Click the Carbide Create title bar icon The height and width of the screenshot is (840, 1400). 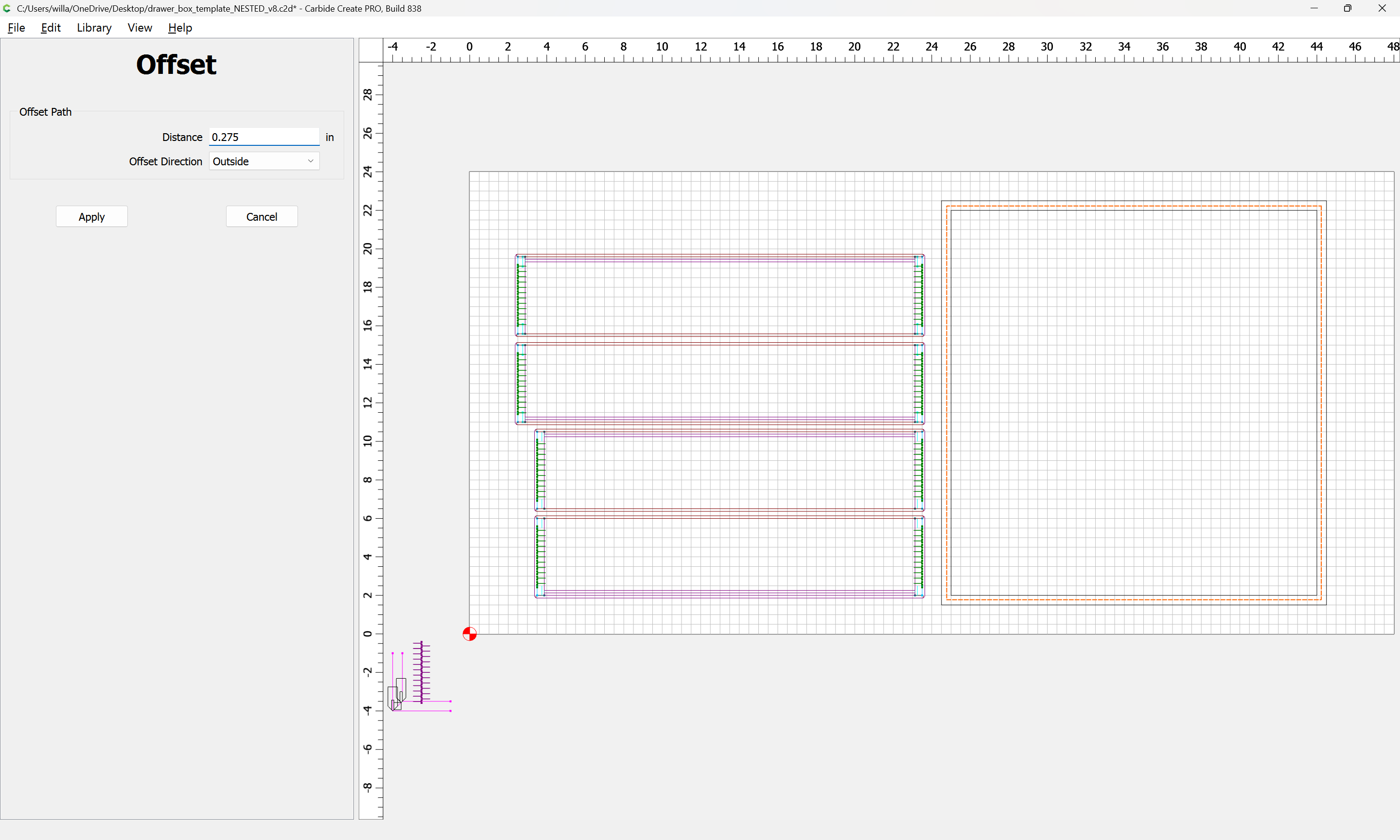(x=7, y=8)
